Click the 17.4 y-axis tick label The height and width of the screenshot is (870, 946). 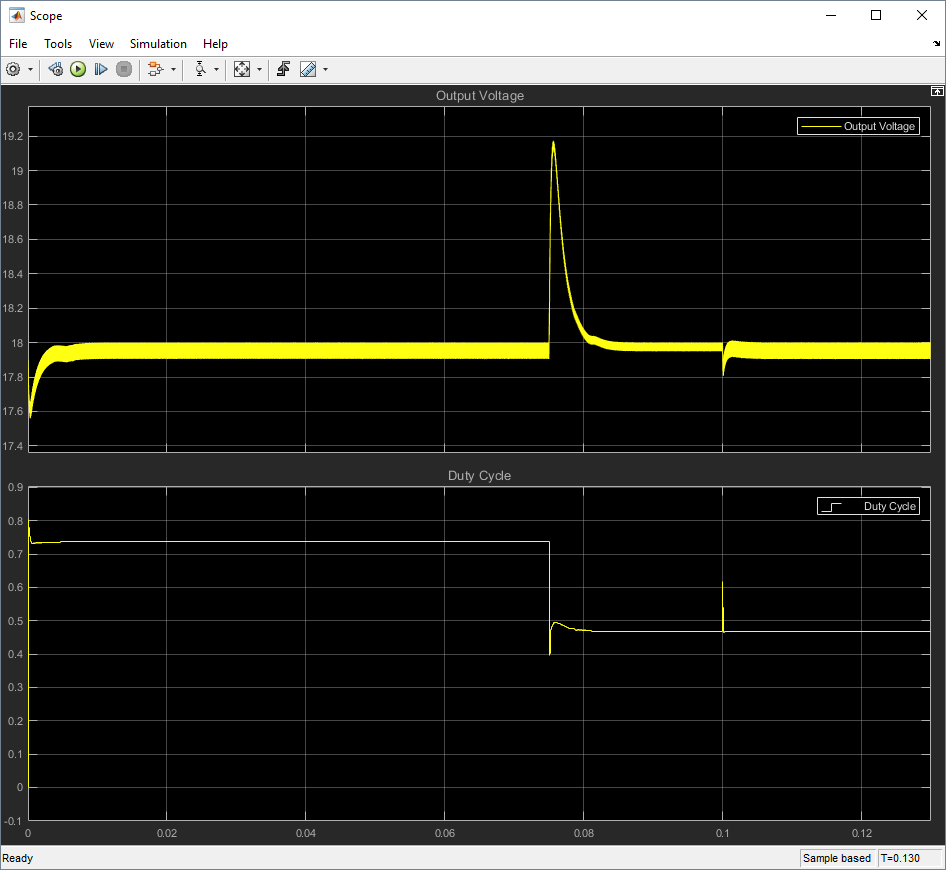(x=13, y=446)
